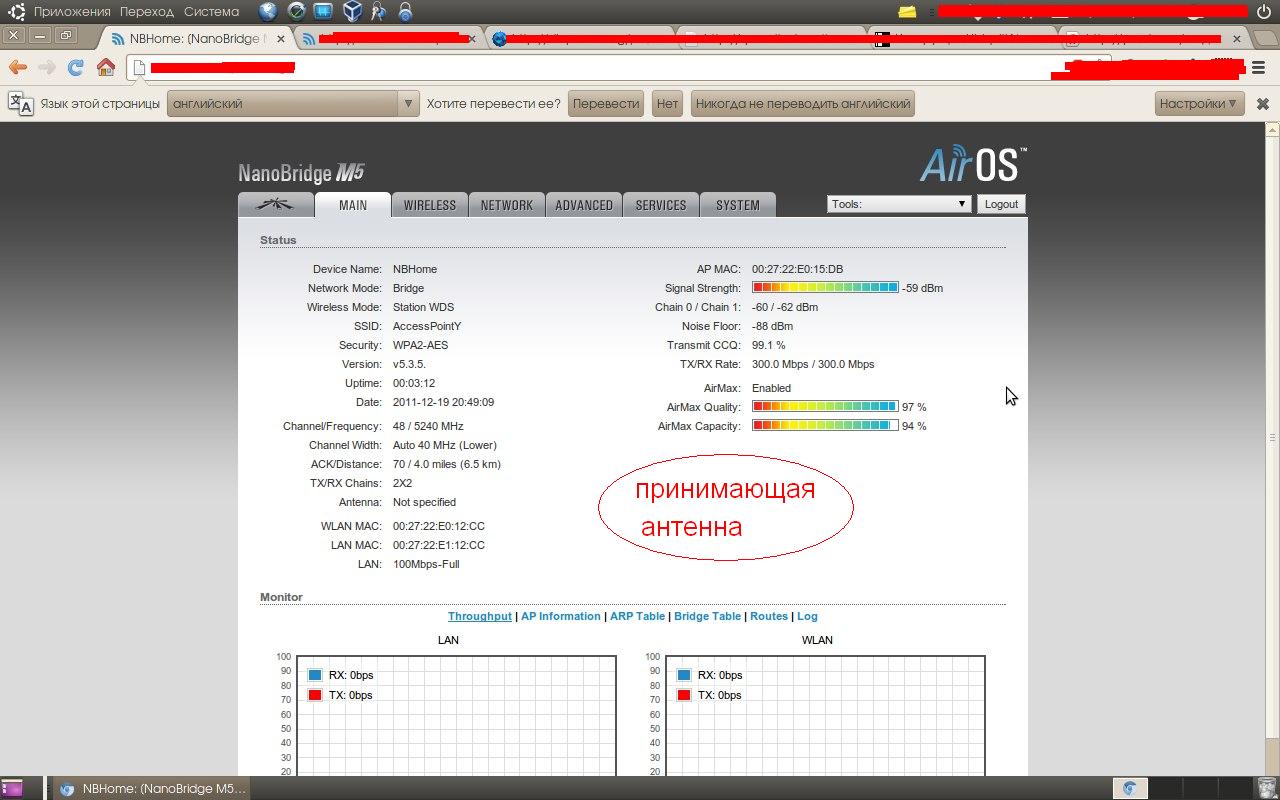The width and height of the screenshot is (1280, 800).
Task: Reload the page with the refresh icon
Action: coord(75,67)
